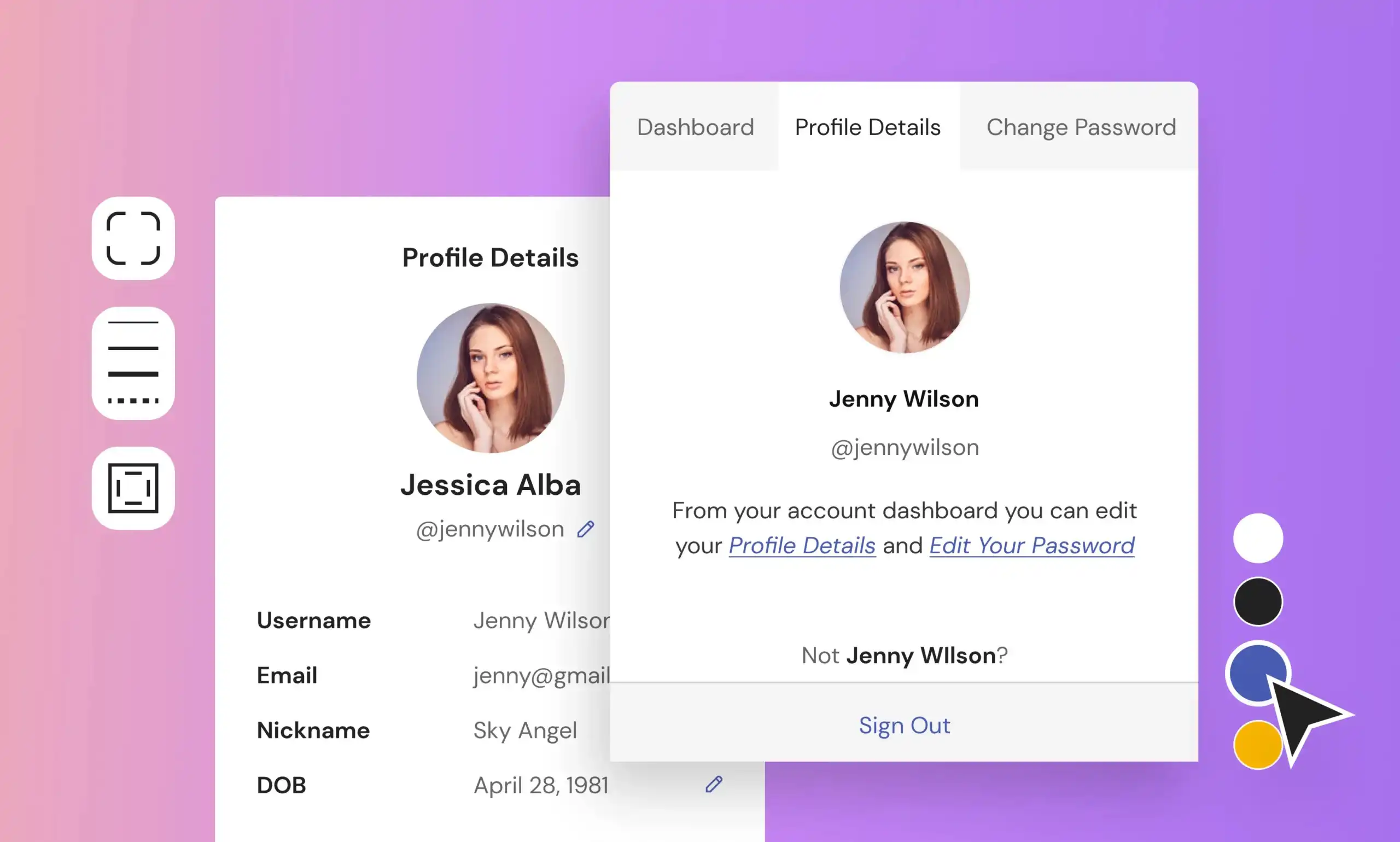Follow the Profile Details italic link
Image resolution: width=1400 pixels, height=842 pixels.
(801, 546)
